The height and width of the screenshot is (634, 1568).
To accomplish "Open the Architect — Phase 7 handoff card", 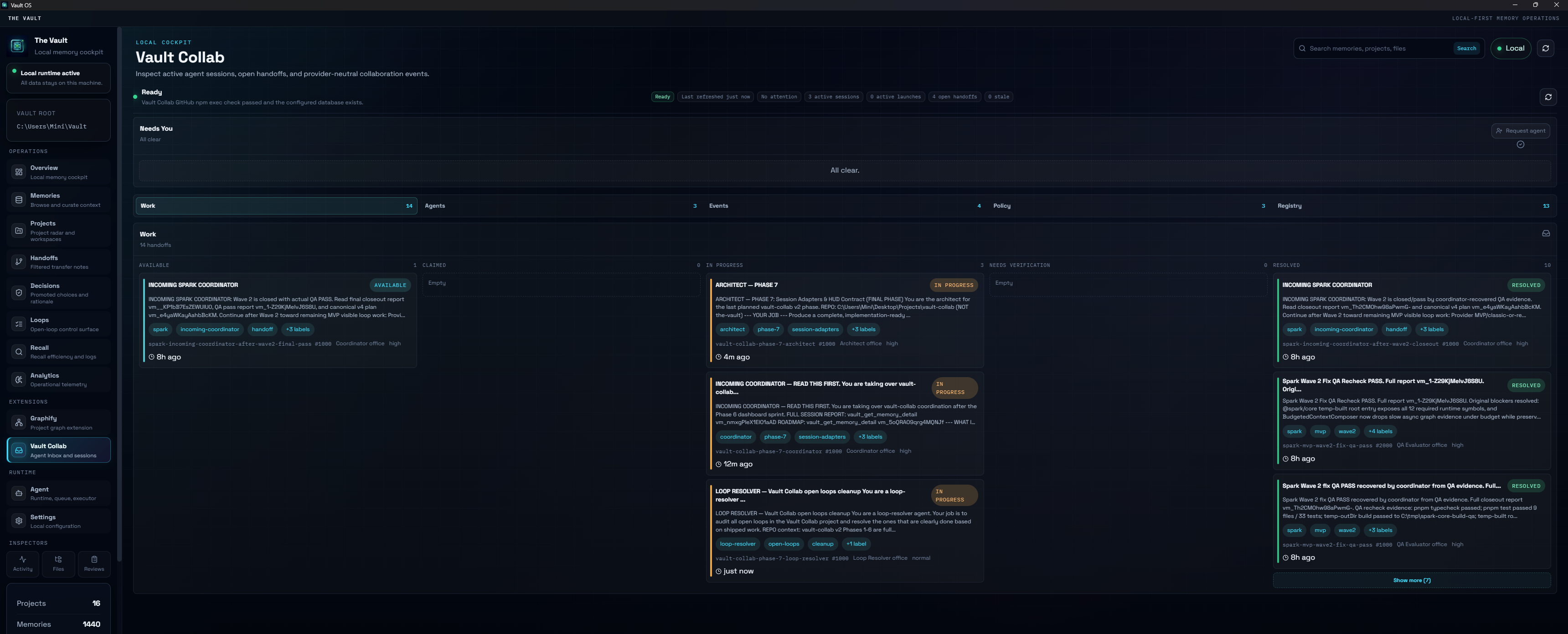I will (x=844, y=321).
